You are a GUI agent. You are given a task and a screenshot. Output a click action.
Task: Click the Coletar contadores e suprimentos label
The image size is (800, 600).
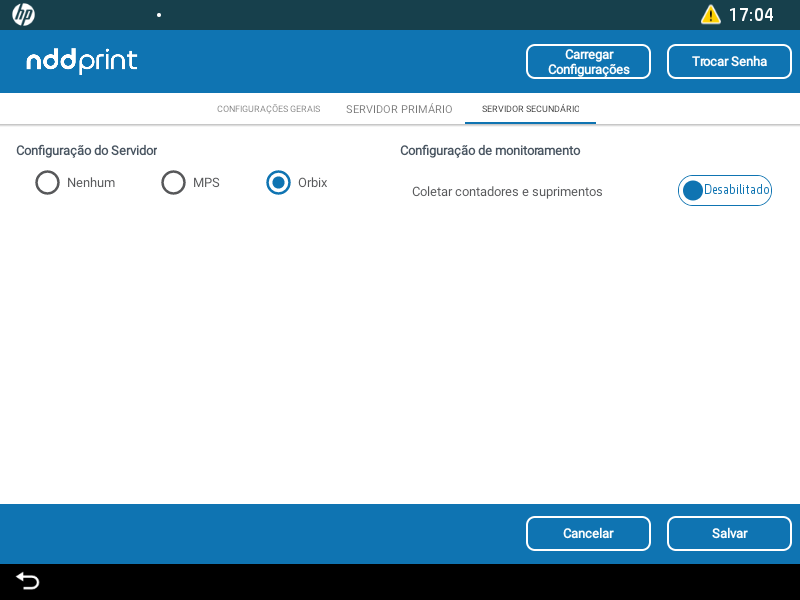point(507,191)
